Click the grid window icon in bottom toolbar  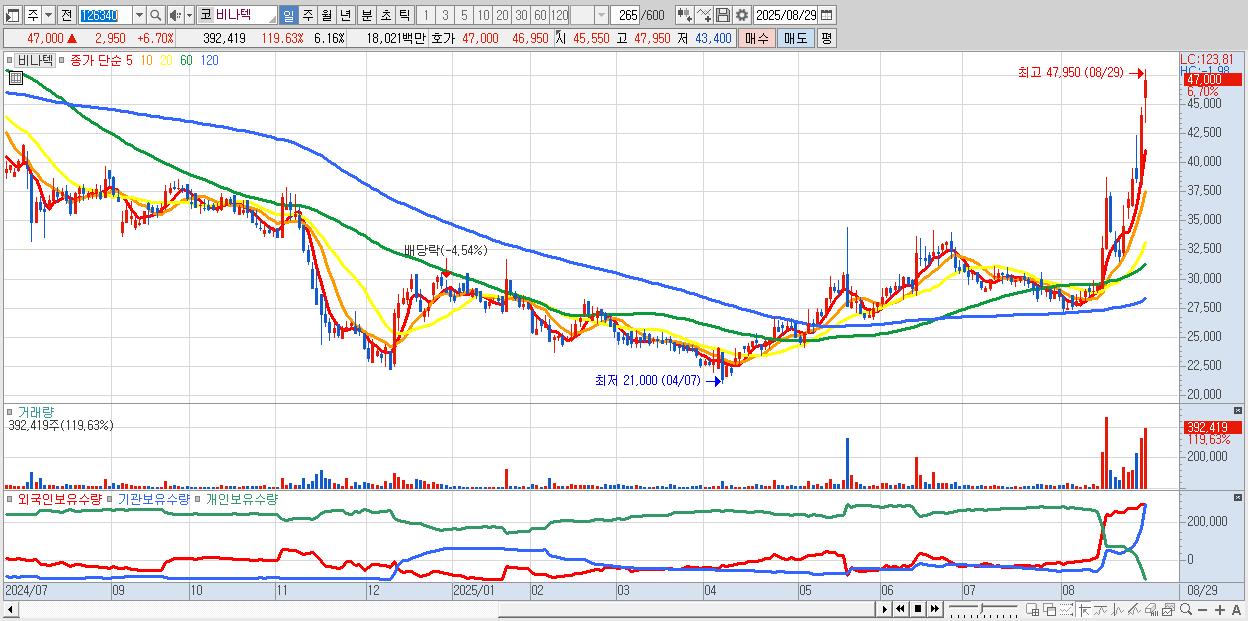point(1032,609)
